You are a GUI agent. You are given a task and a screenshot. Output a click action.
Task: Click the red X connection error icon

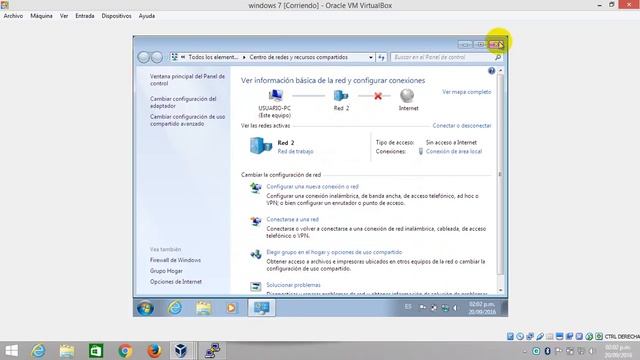pos(378,96)
